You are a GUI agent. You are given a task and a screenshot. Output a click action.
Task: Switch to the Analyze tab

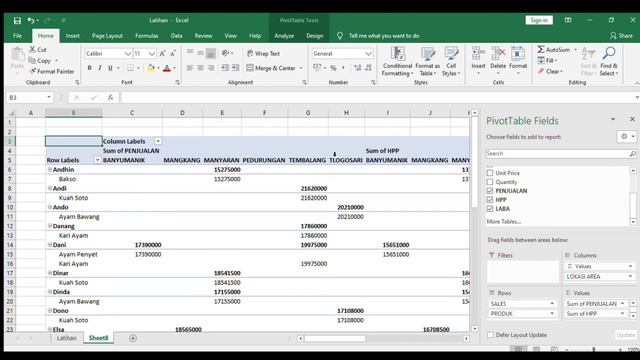point(284,36)
